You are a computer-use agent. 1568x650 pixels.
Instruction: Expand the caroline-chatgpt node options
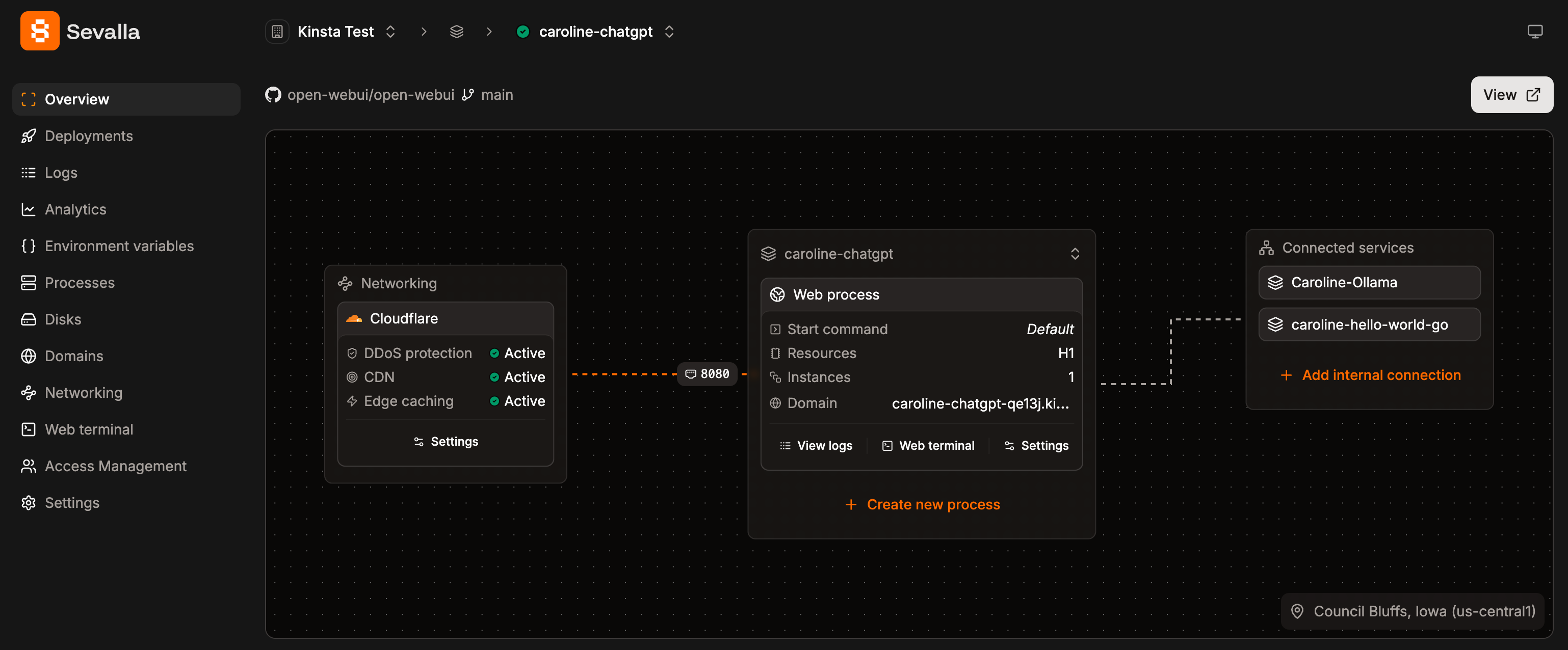coord(1075,254)
